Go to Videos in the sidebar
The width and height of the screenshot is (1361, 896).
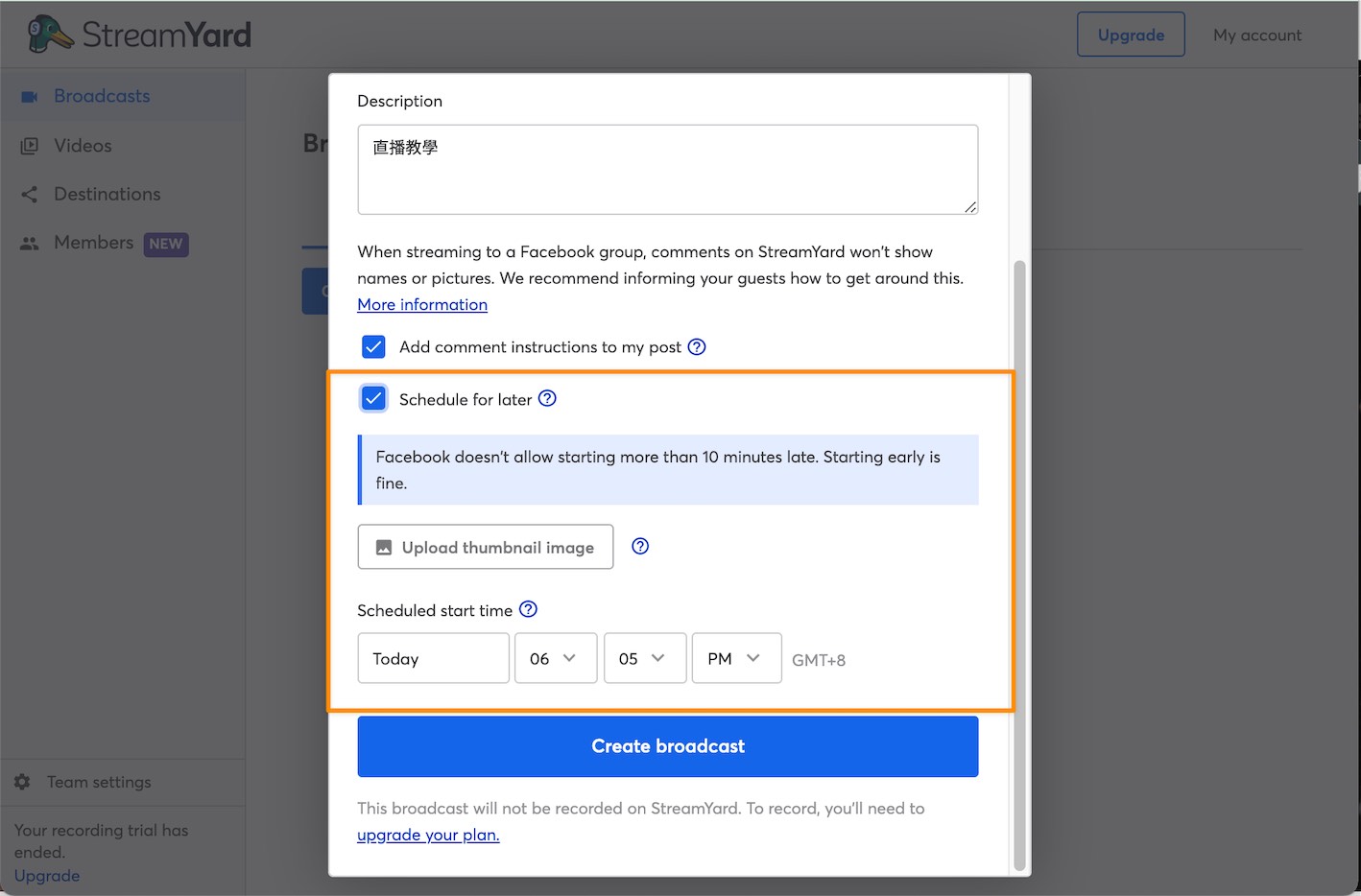tap(83, 146)
